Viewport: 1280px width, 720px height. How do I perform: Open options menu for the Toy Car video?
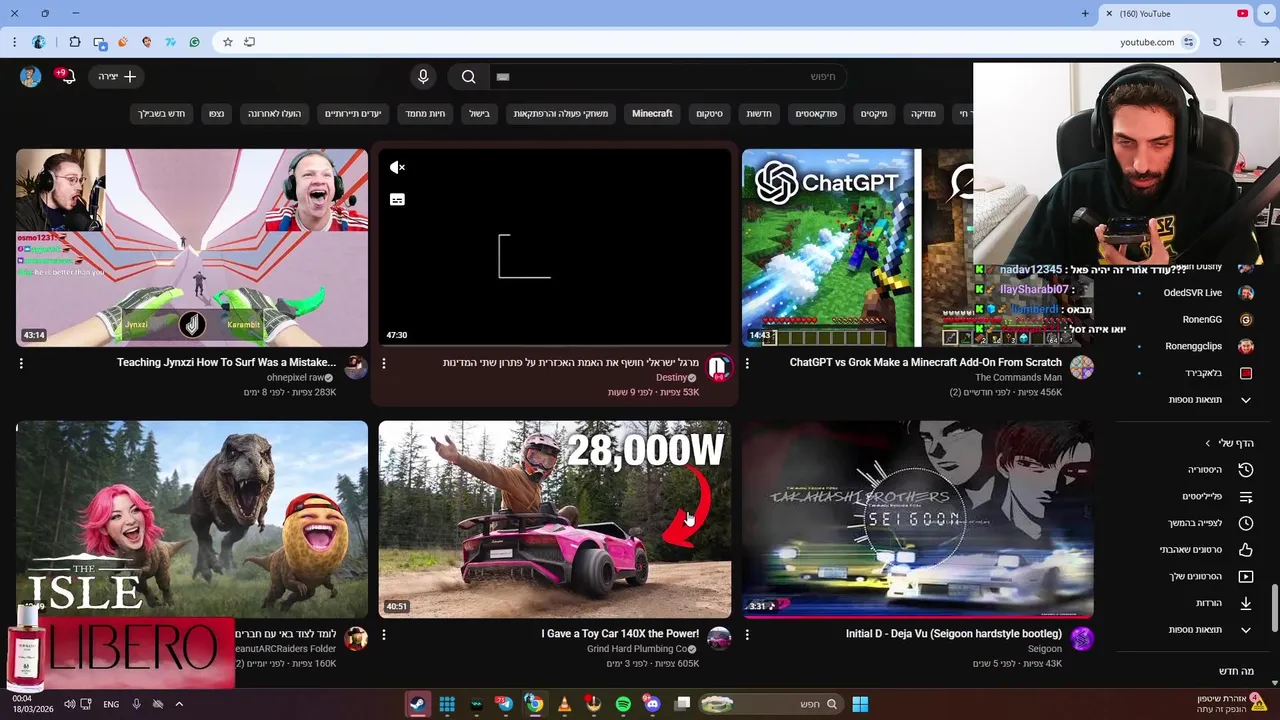(x=384, y=634)
